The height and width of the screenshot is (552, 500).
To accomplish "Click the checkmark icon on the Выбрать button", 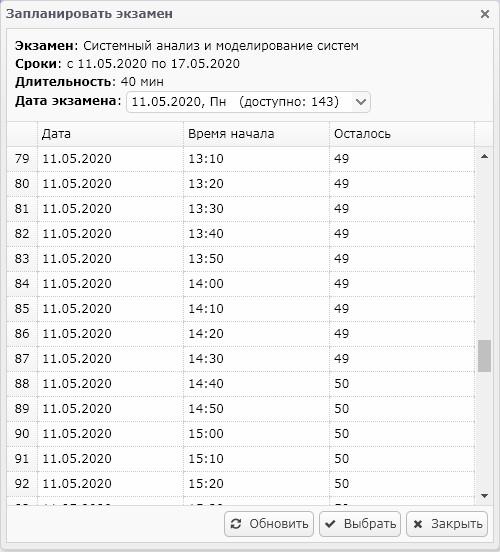I will [330, 524].
